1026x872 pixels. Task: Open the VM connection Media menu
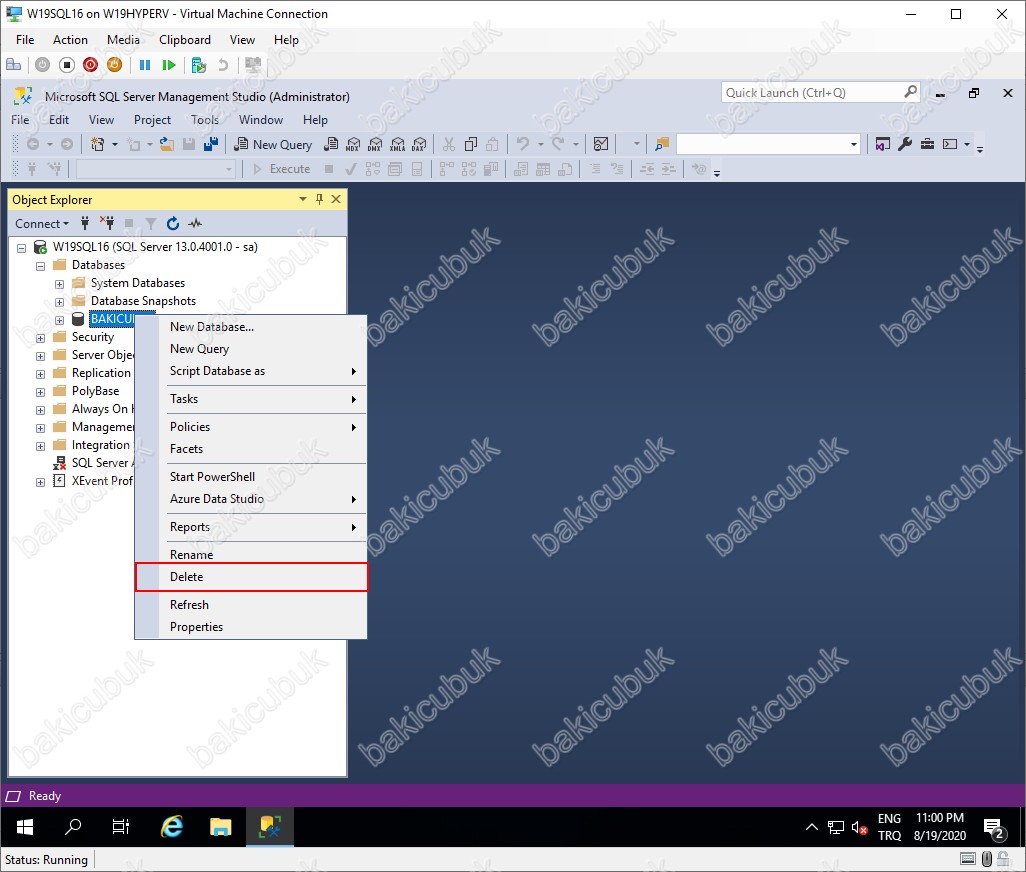123,40
